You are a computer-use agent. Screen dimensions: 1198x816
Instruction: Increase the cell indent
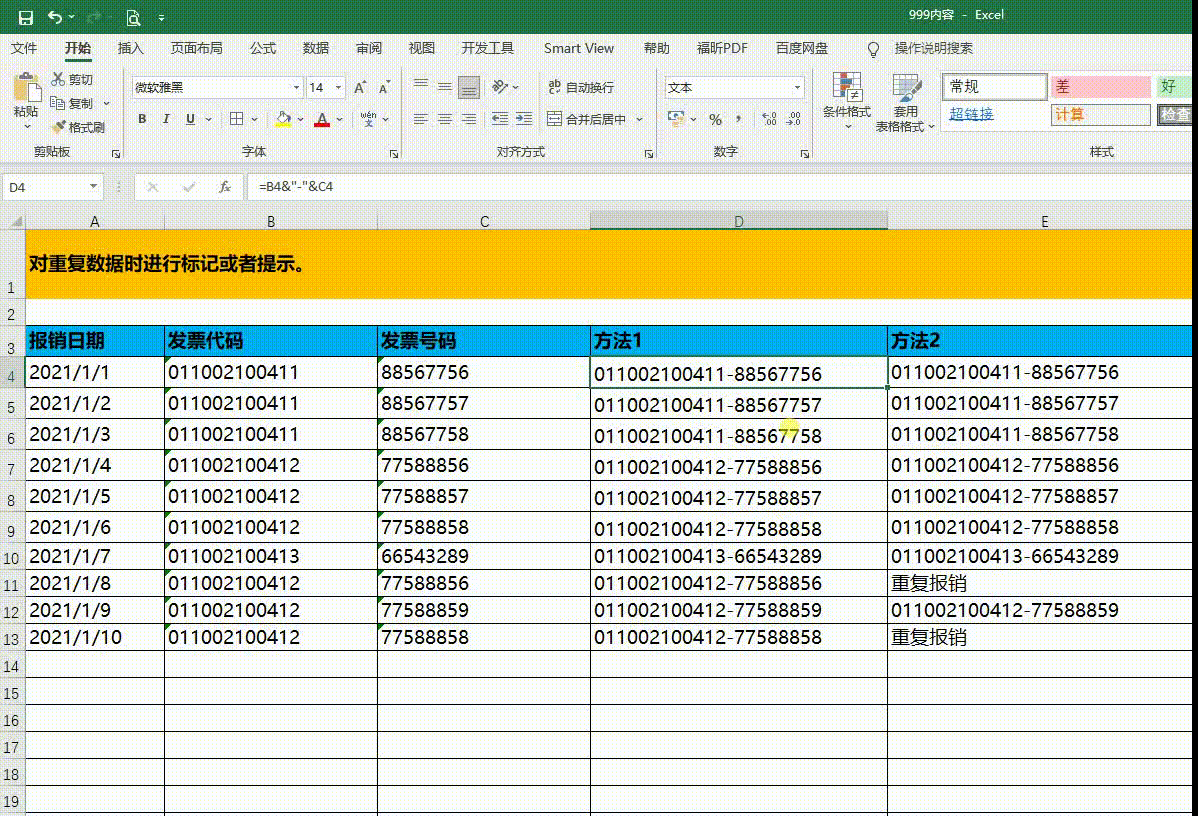pos(524,118)
